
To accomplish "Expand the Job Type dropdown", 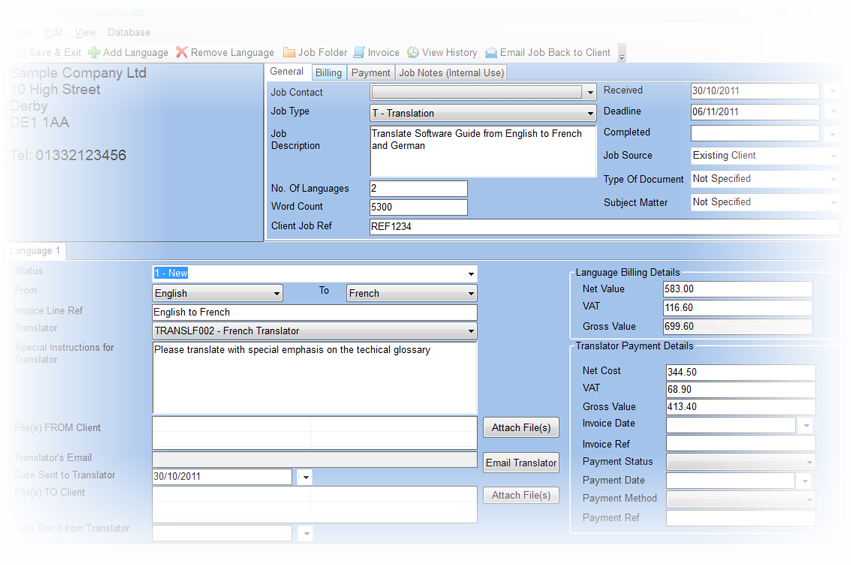I will coord(590,114).
